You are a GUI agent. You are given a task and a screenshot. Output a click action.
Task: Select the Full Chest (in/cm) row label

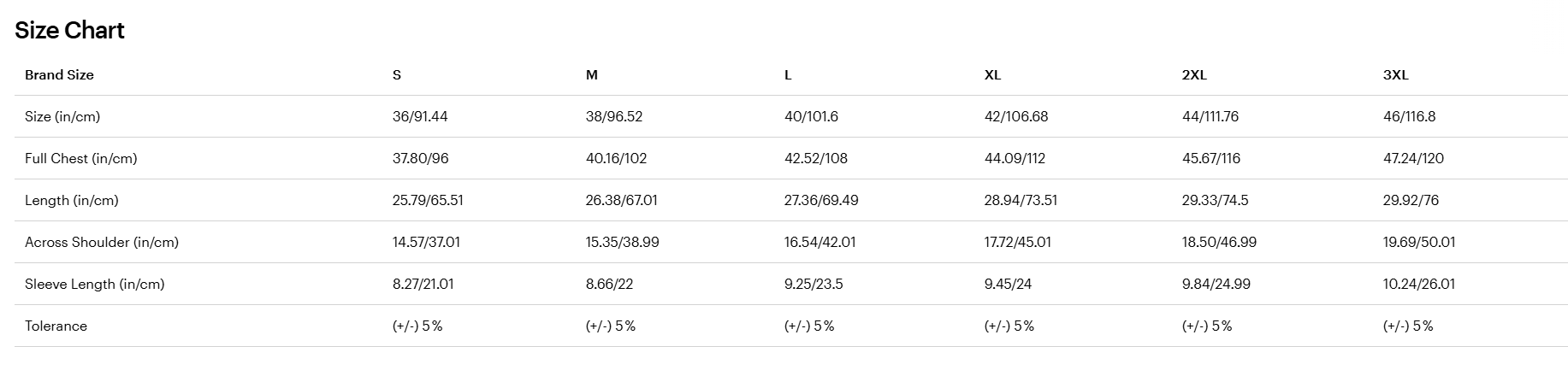(x=81, y=158)
